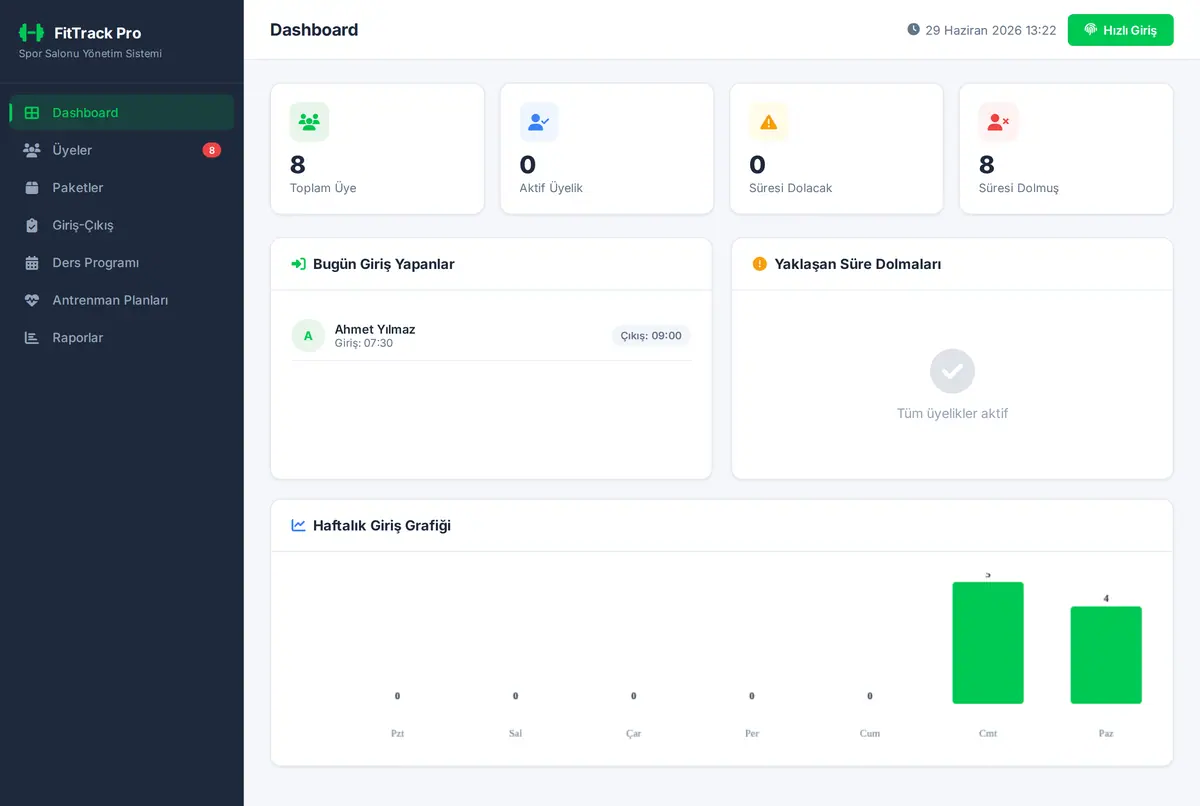Viewport: 1200px width, 806px height.
Task: Click the Cmt bar in weekly chart
Action: pyautogui.click(x=988, y=643)
